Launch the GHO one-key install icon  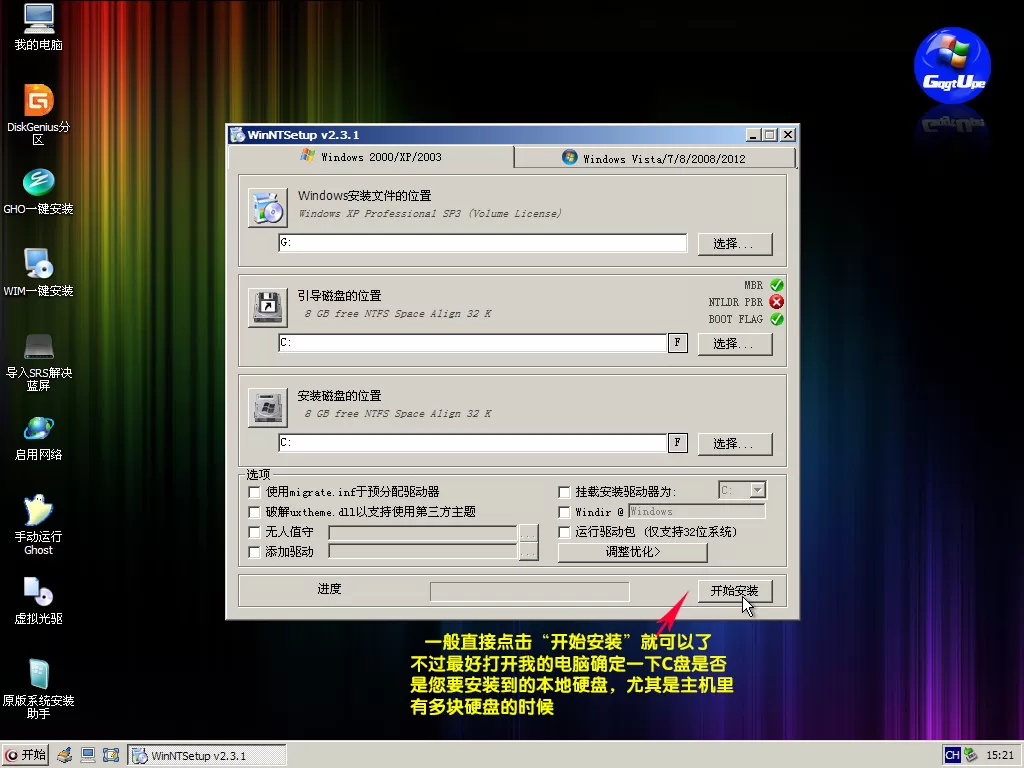(x=38, y=183)
